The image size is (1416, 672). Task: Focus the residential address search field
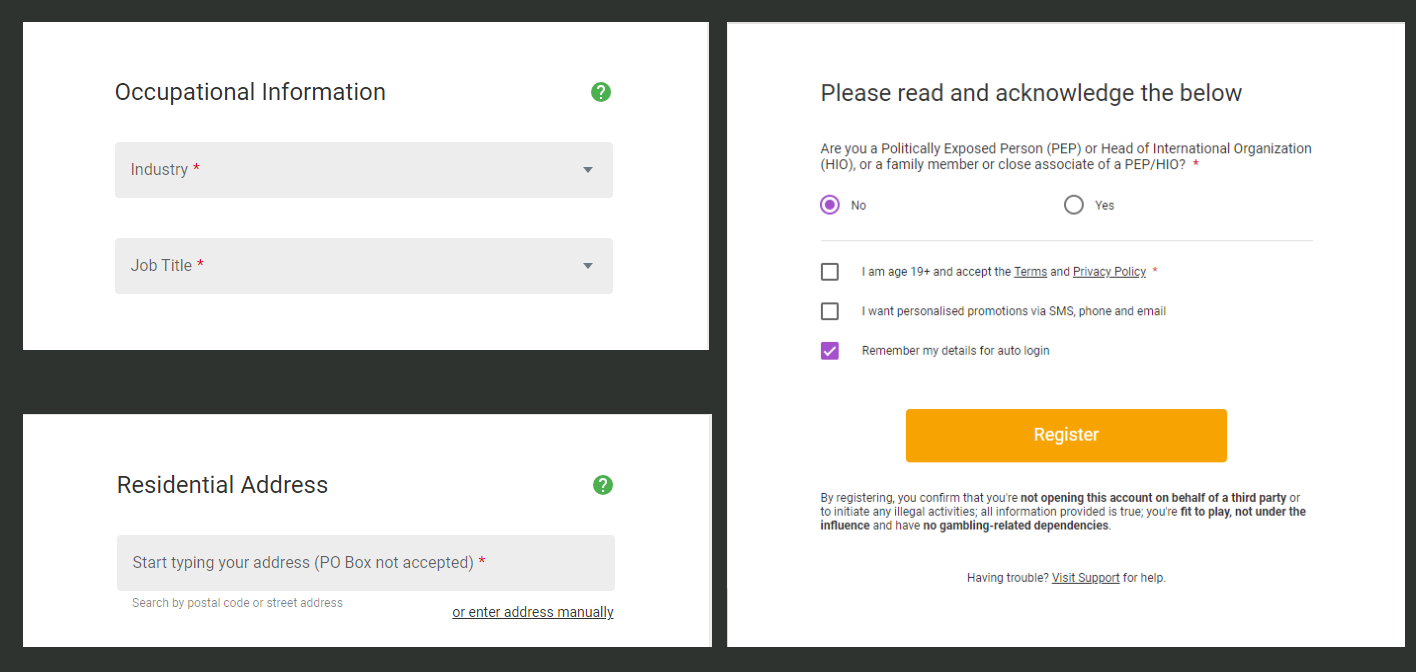click(366, 563)
